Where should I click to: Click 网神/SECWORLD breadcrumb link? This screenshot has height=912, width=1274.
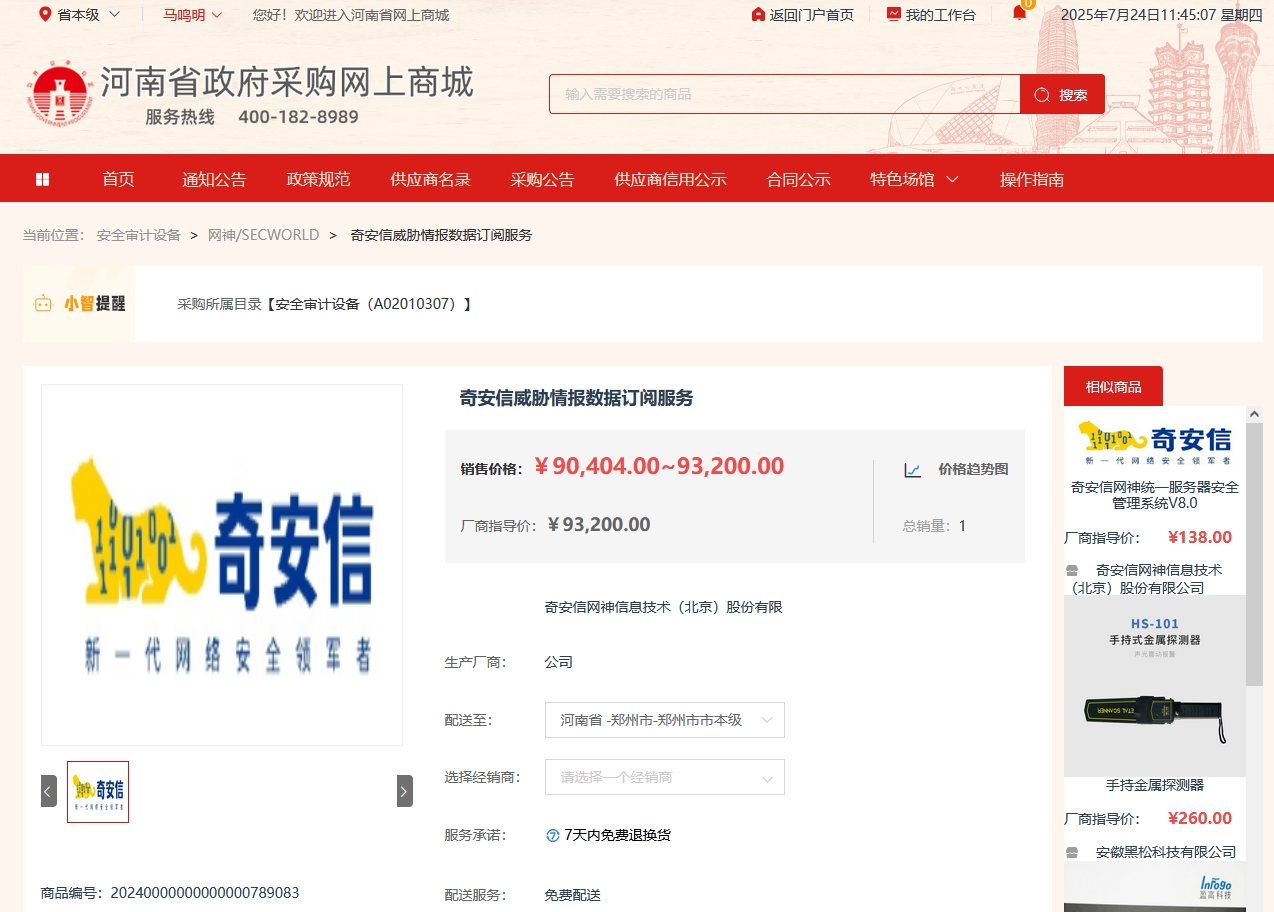(263, 235)
